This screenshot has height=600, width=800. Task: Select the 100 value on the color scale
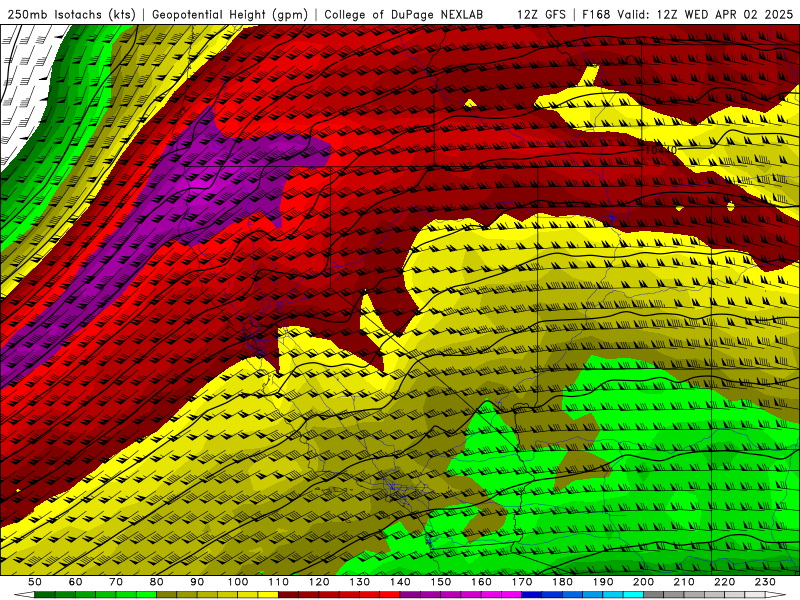[x=238, y=582]
